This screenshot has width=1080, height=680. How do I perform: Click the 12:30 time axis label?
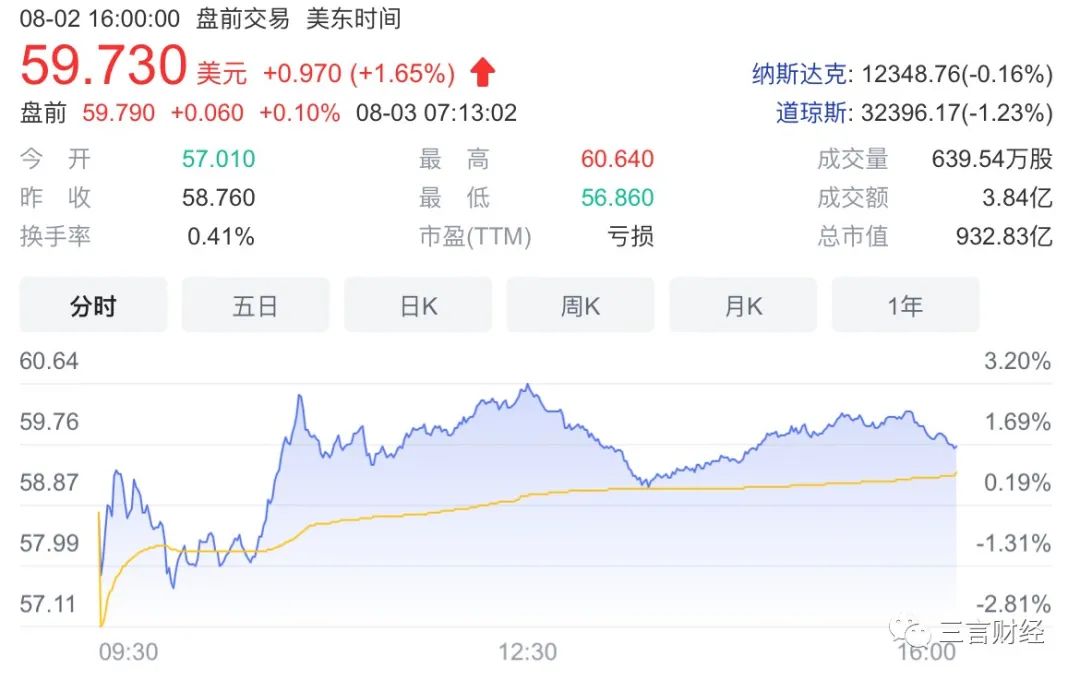coord(528,653)
